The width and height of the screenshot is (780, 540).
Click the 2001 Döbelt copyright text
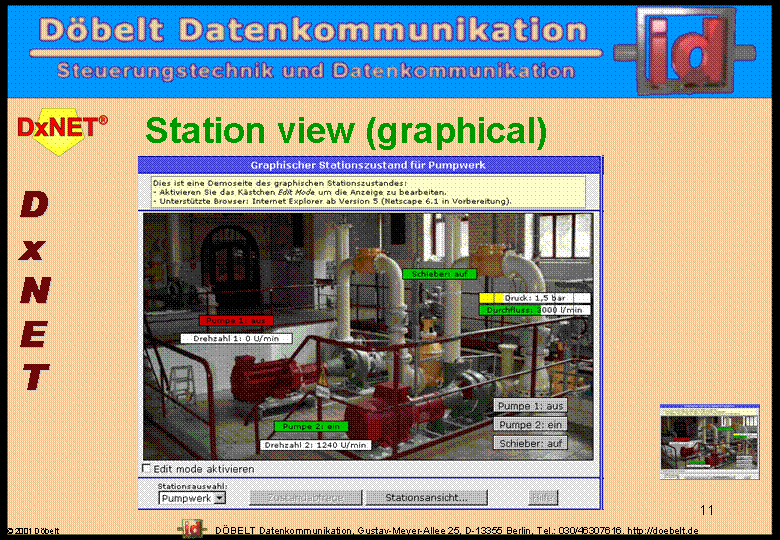[33, 531]
